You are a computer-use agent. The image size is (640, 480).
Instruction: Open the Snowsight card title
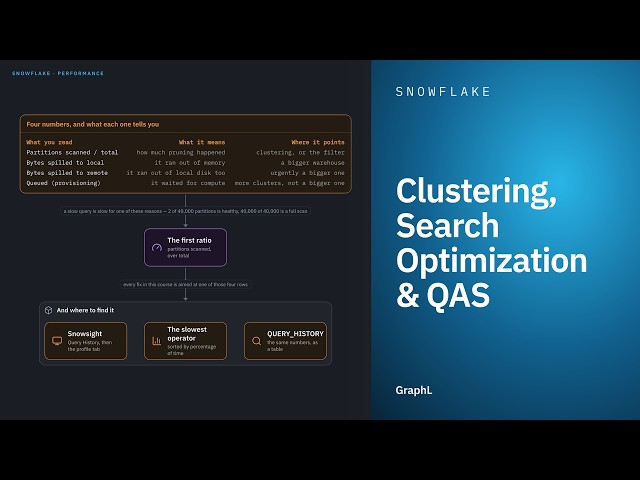coord(84,333)
